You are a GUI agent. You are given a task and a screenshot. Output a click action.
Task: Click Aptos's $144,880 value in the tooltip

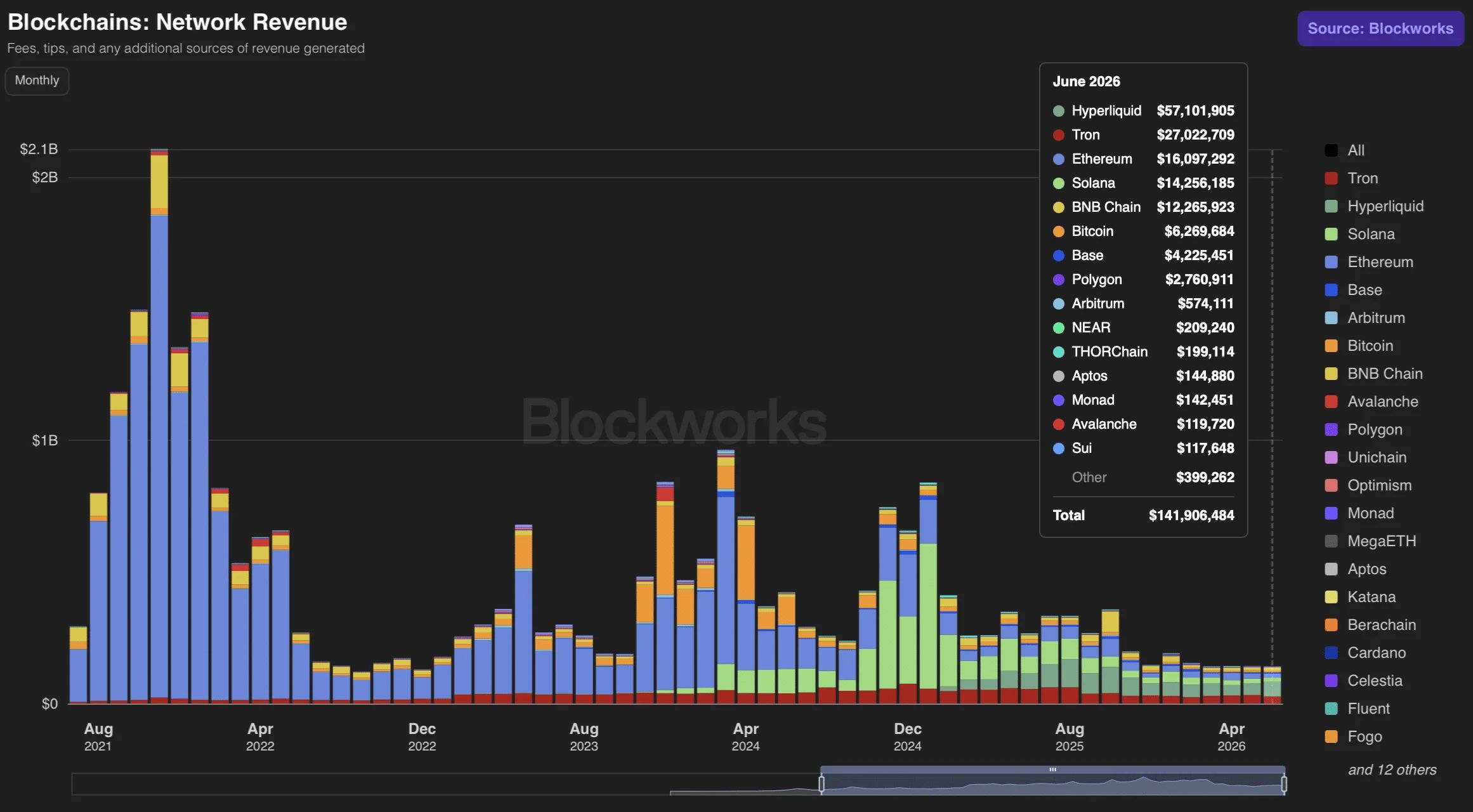1205,376
